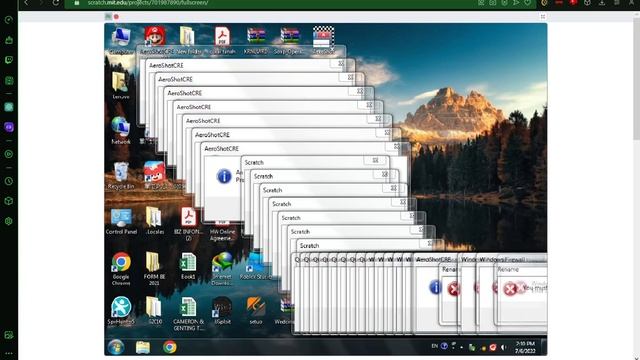
Task: Select the Roblox Studio shortcut
Action: [x=255, y=266]
